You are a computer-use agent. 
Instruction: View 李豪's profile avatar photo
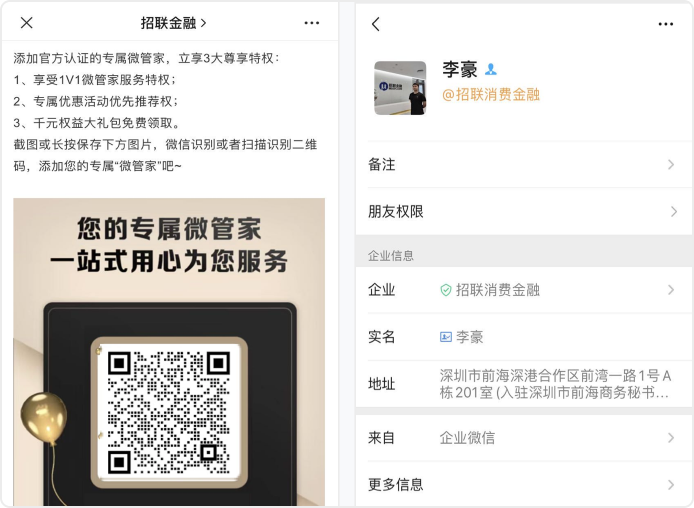(400, 88)
